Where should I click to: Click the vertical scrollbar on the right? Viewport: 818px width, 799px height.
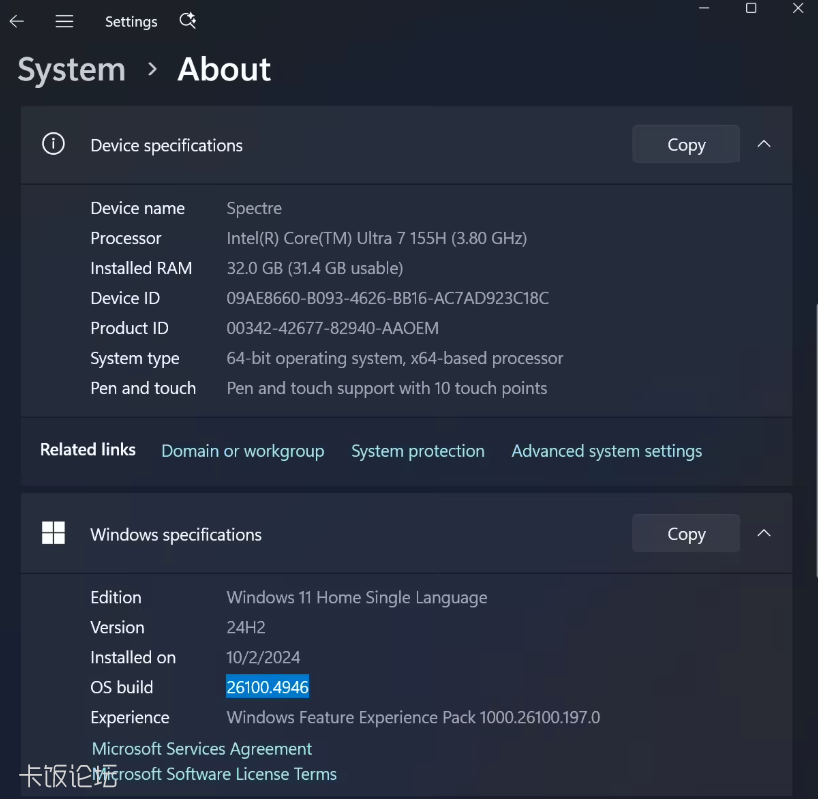(816, 440)
